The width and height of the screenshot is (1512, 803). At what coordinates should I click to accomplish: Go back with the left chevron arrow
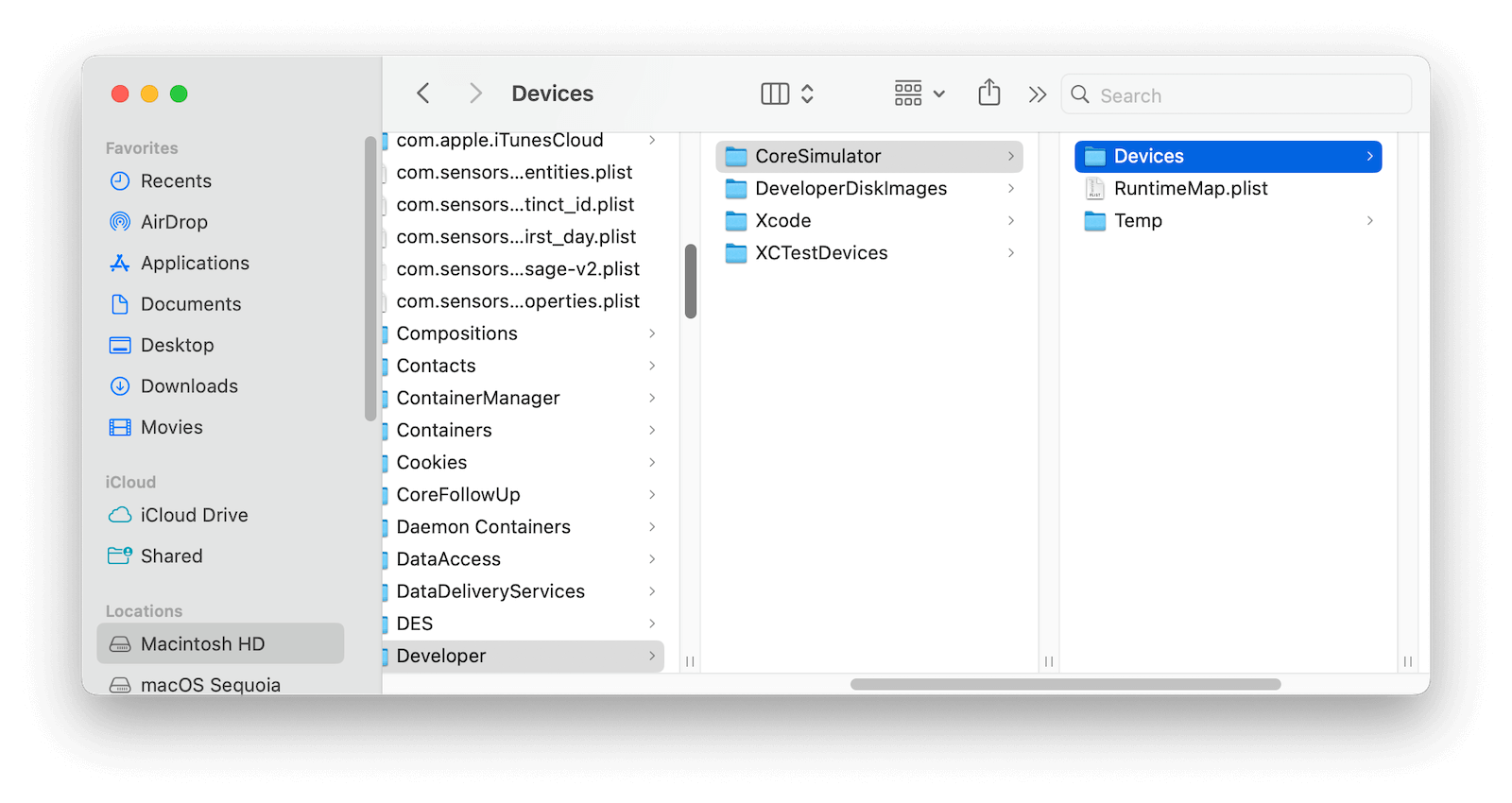[x=423, y=94]
